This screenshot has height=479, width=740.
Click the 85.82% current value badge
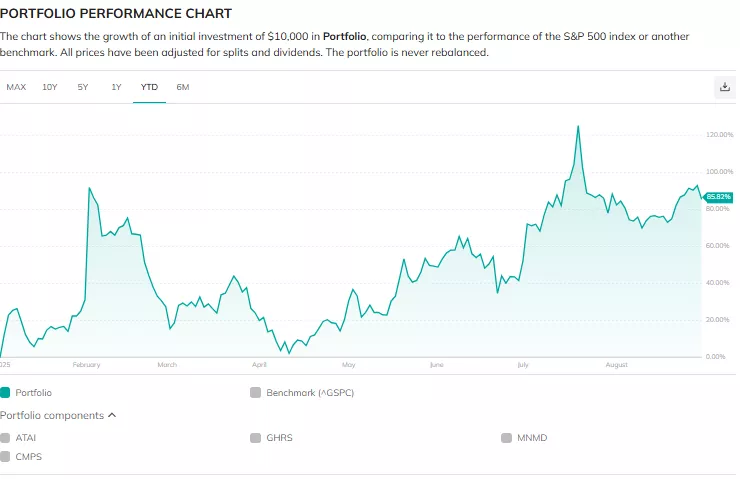[719, 197]
